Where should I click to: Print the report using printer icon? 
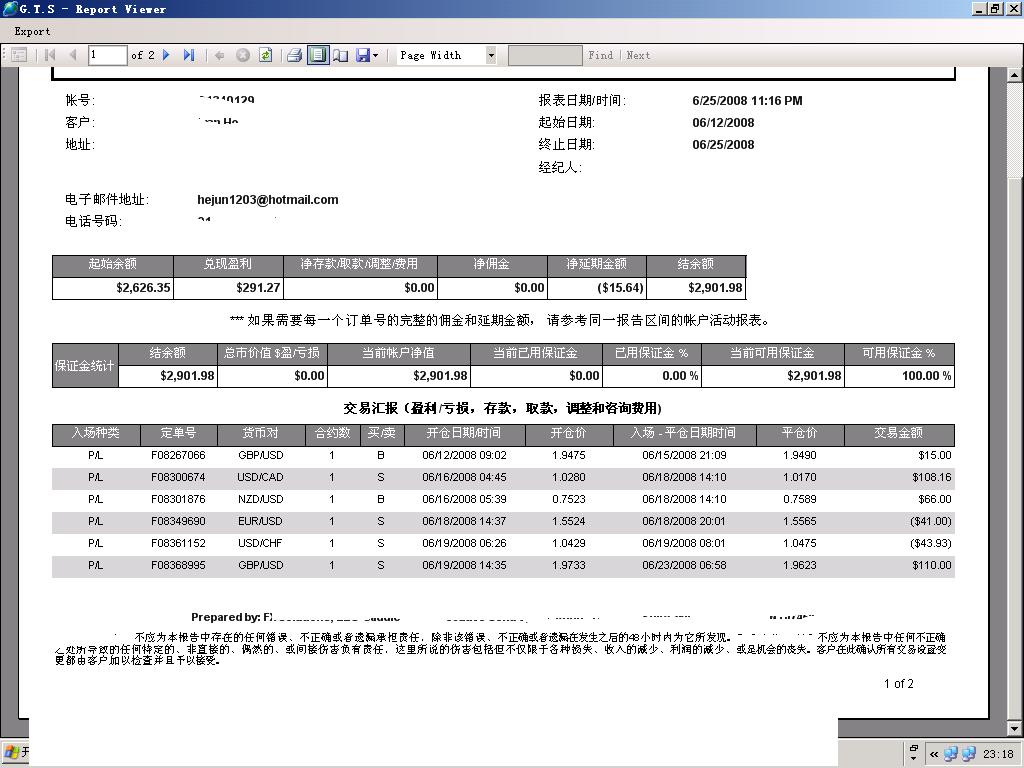[x=294, y=56]
